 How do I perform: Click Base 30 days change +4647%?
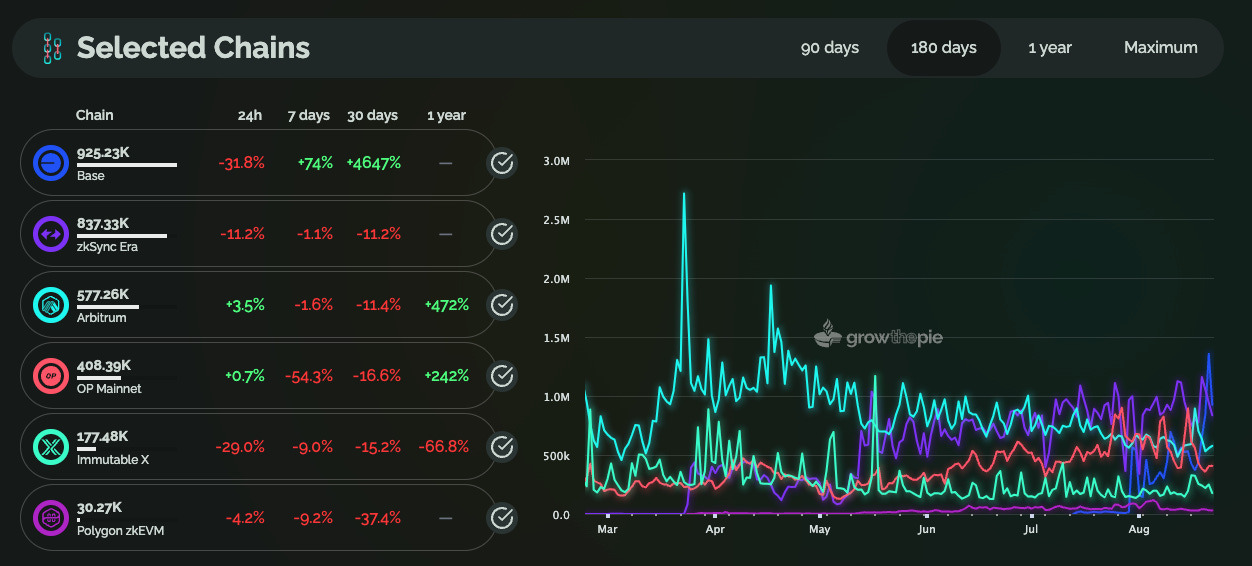[374, 163]
